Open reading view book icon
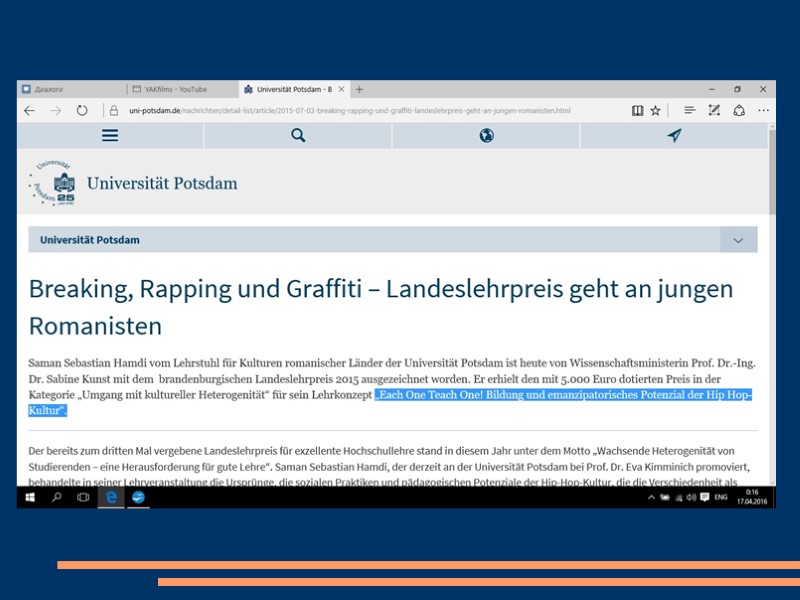The width and height of the screenshot is (800, 600). point(637,110)
